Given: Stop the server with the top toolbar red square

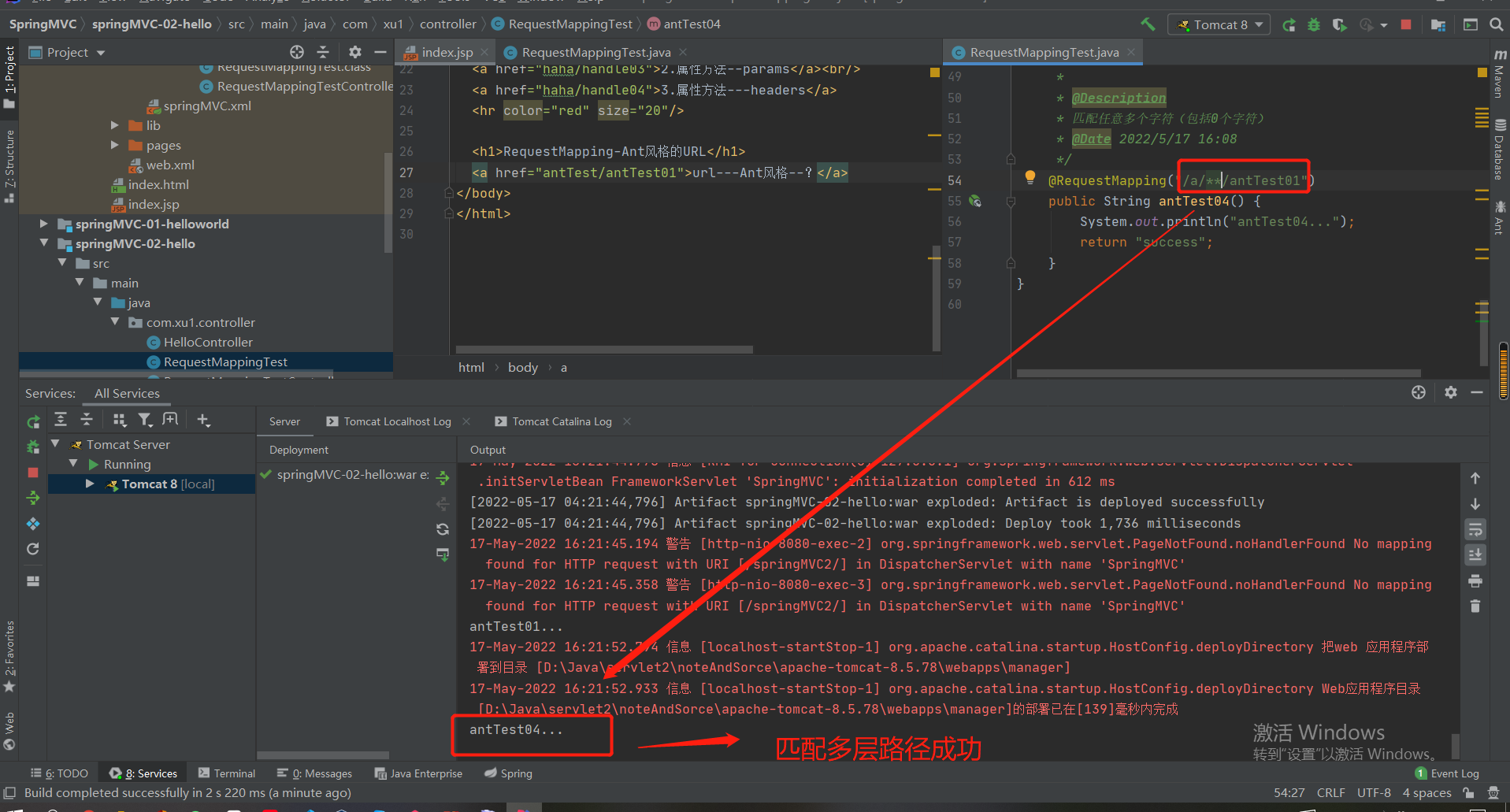Looking at the screenshot, I should pos(1406,24).
